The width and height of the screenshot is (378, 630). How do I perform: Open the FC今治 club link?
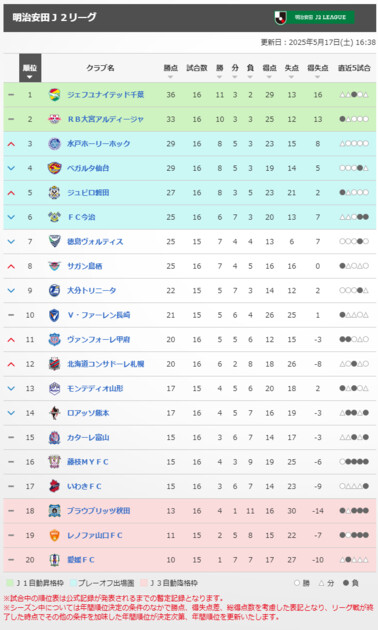coord(81,217)
